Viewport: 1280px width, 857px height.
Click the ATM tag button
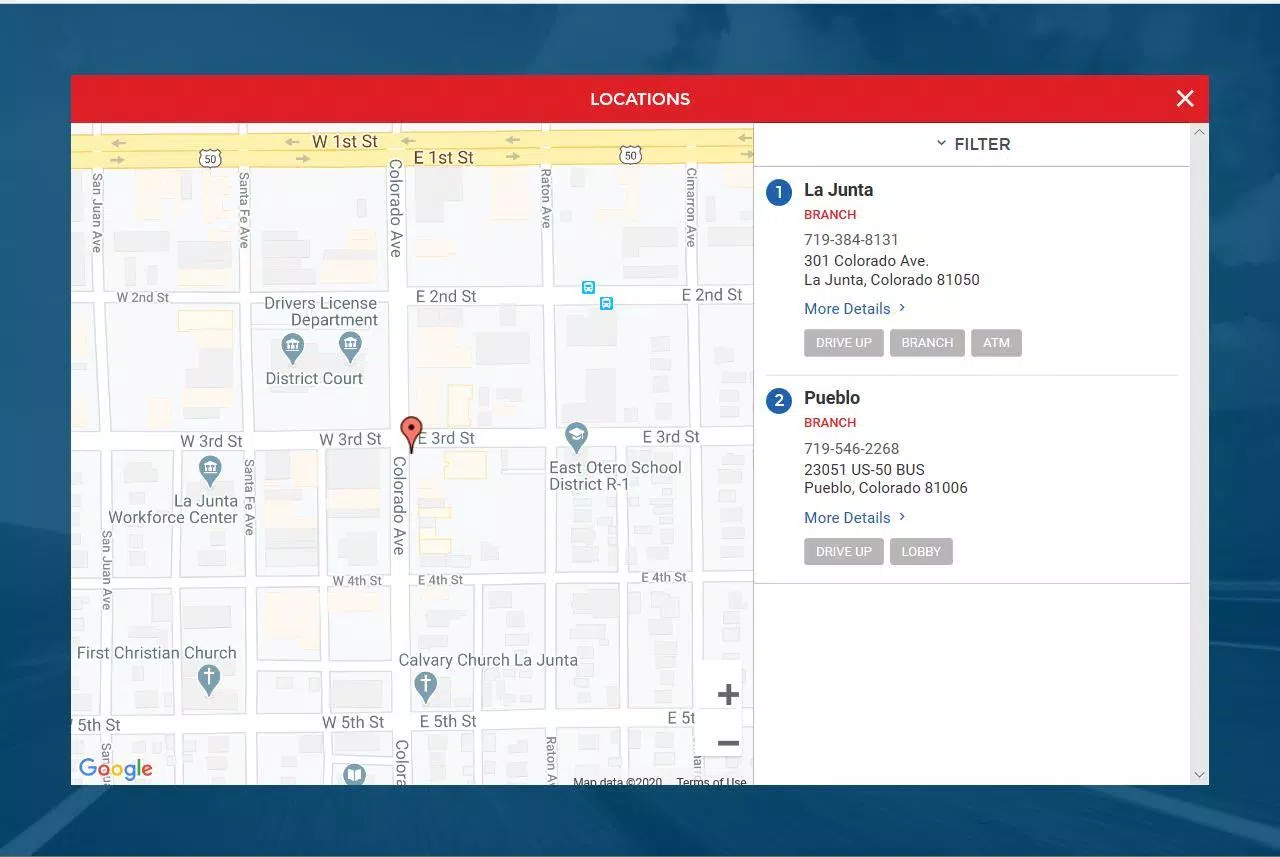(x=996, y=343)
